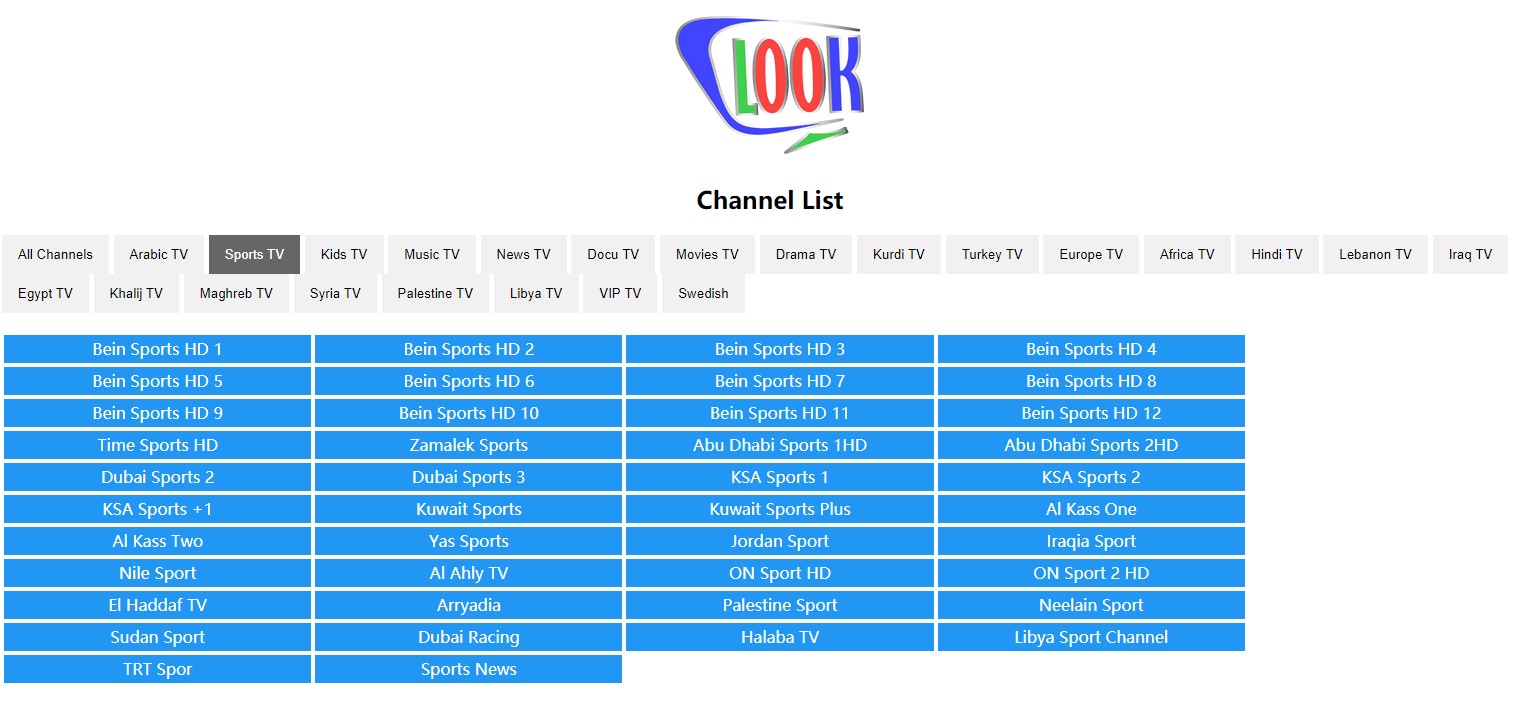Play KSA Sports +1 channel
Viewport: 1514px width, 705px height.
157,509
